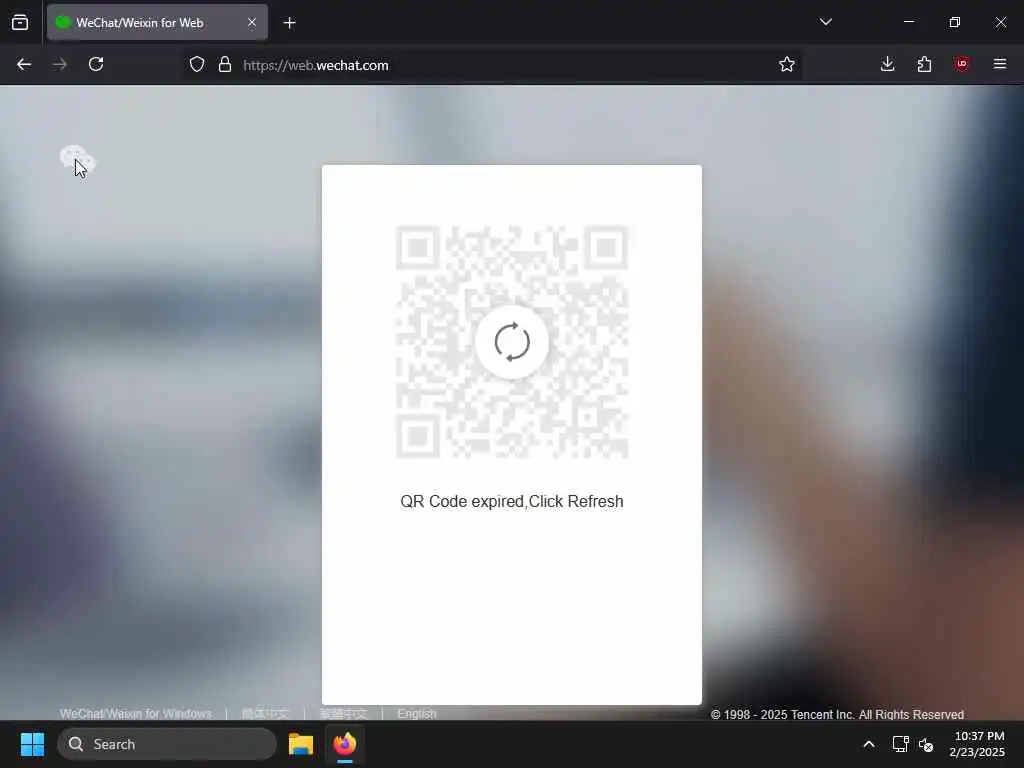Select the WeChat/Weixin for Web tab
This screenshot has height=768, width=1024.
pyautogui.click(x=157, y=23)
